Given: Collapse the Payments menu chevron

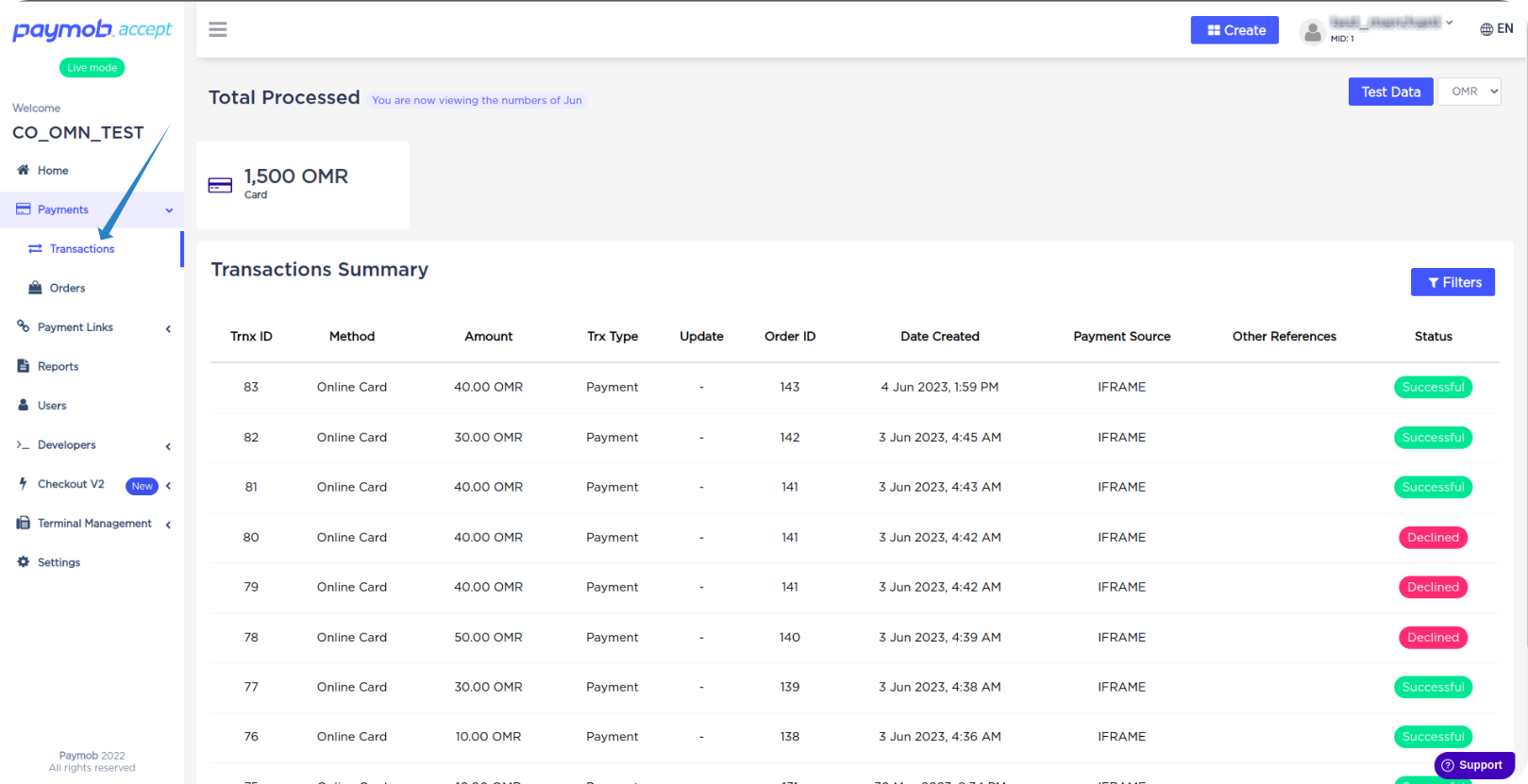Looking at the screenshot, I should coord(169,210).
